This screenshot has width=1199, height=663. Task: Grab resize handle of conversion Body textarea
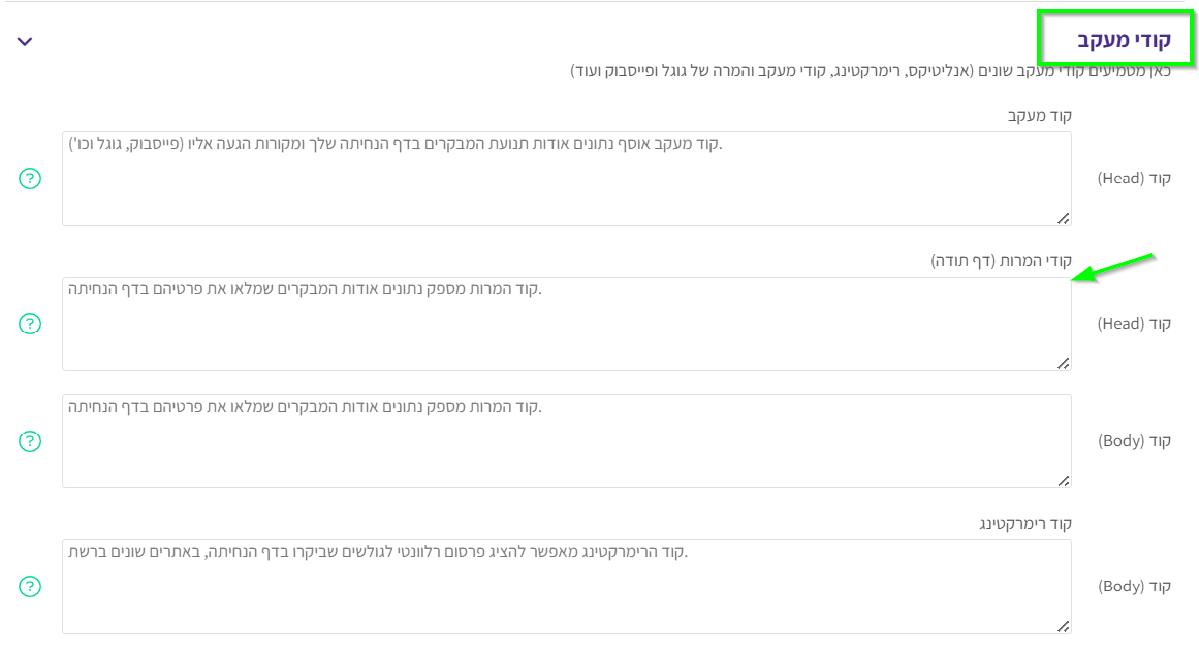(x=1063, y=480)
